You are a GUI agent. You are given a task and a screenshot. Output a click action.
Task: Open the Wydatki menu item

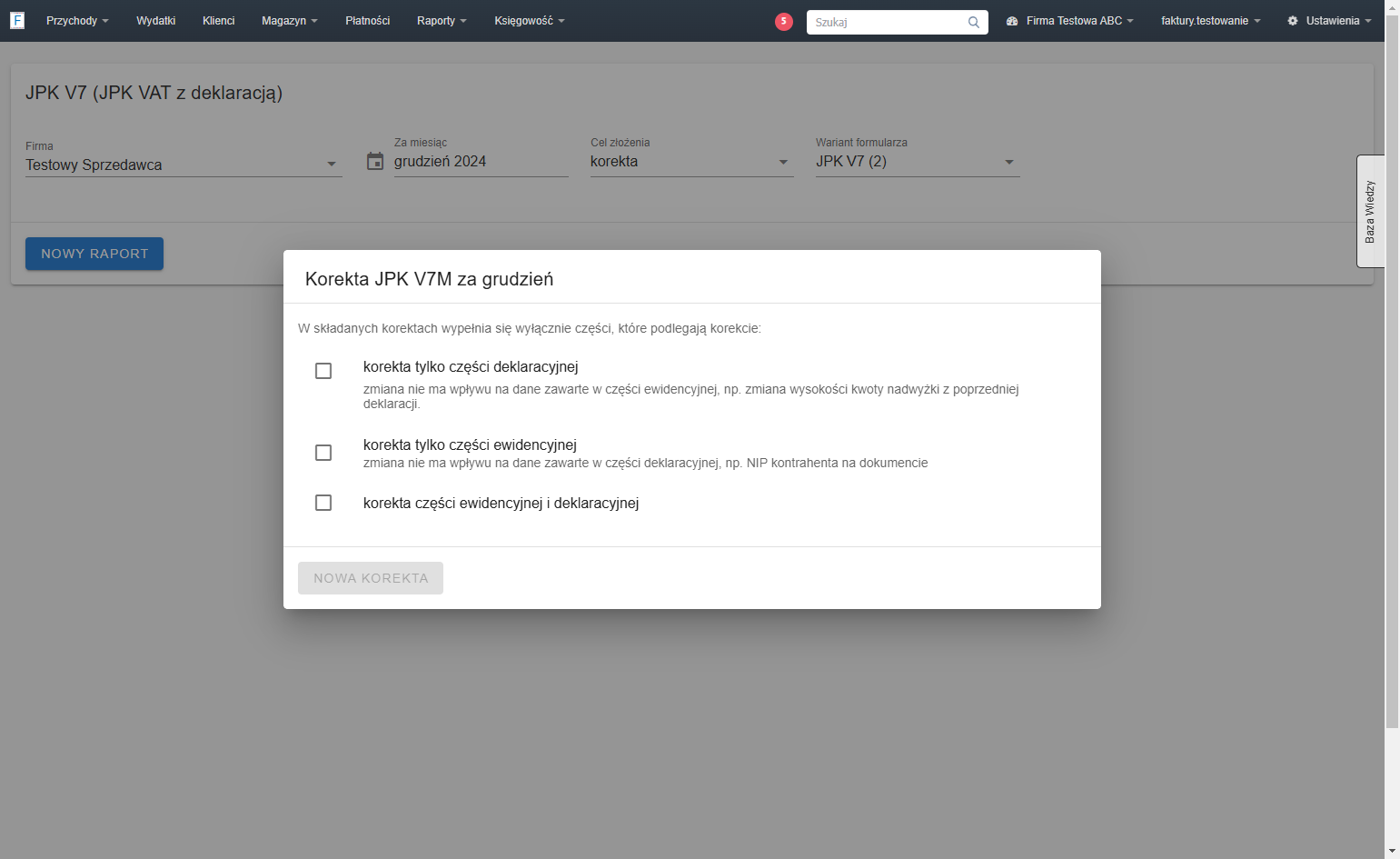coord(156,21)
